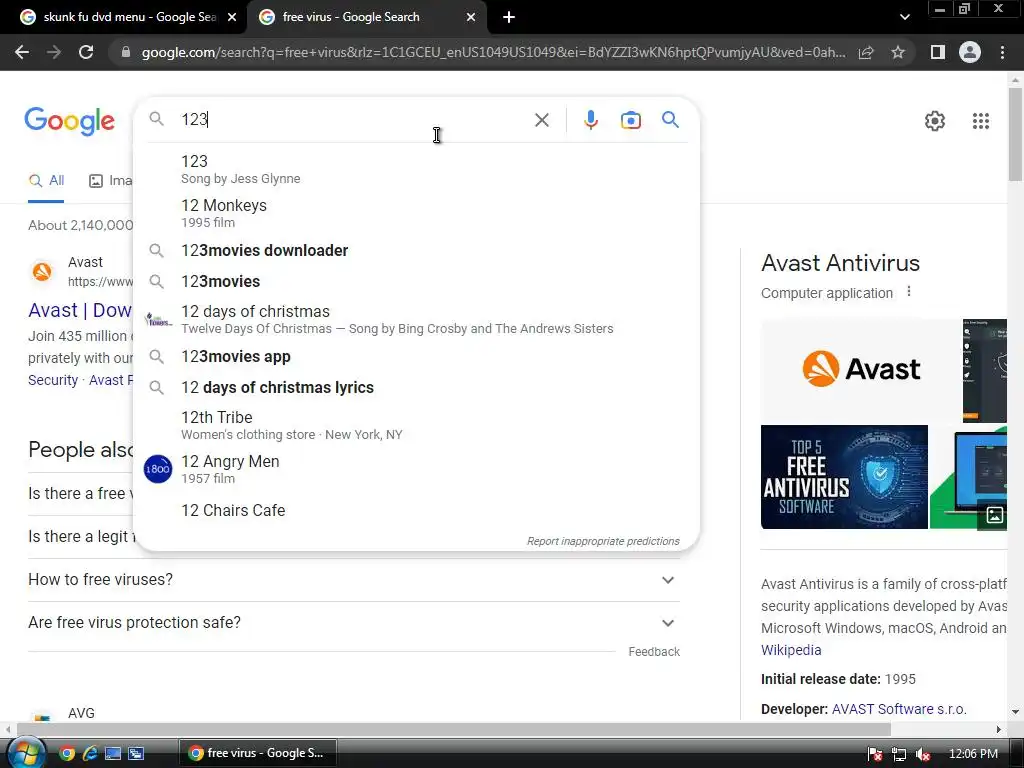1024x768 pixels.
Task: Open the Wikipedia link for Avast Antivirus
Action: tap(791, 650)
